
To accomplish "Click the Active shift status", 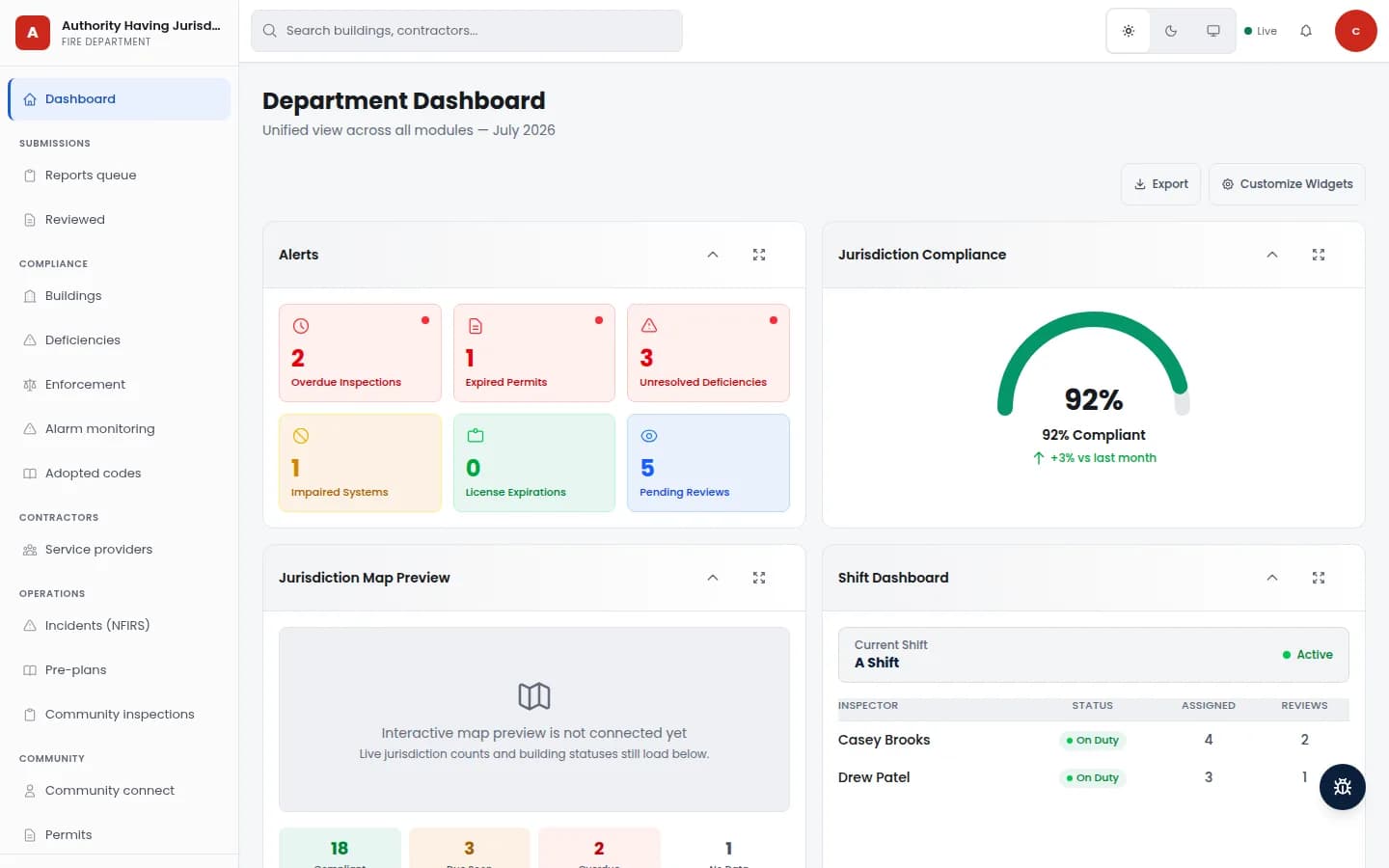I will coord(1308,655).
